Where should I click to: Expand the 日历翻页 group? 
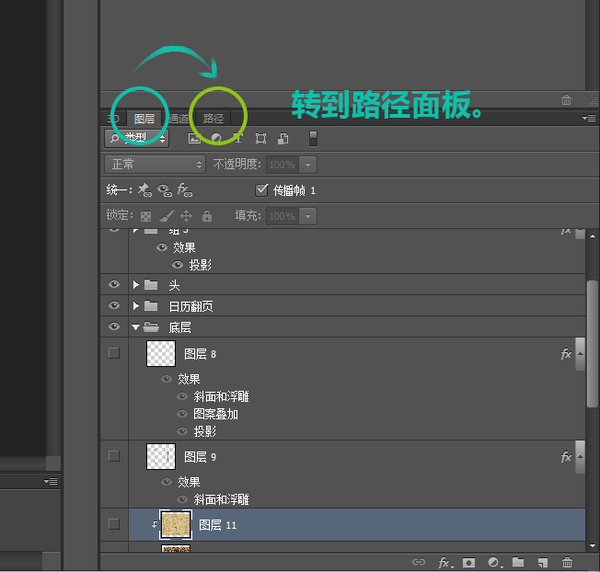coord(135,306)
